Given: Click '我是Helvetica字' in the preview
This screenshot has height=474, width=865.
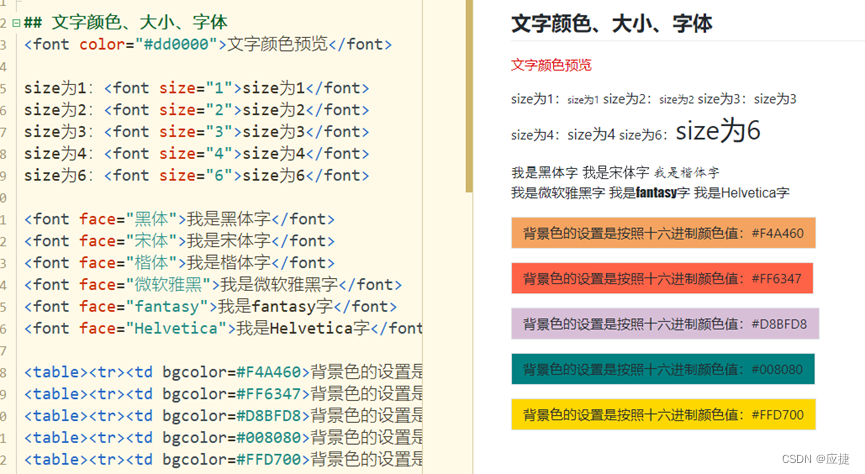Looking at the screenshot, I should [741, 193].
